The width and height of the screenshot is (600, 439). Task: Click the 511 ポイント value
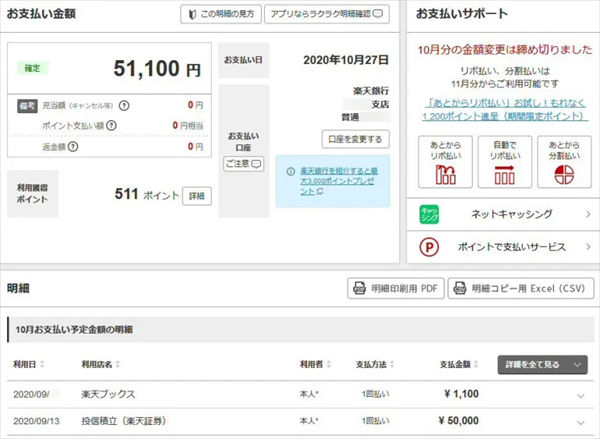click(147, 194)
